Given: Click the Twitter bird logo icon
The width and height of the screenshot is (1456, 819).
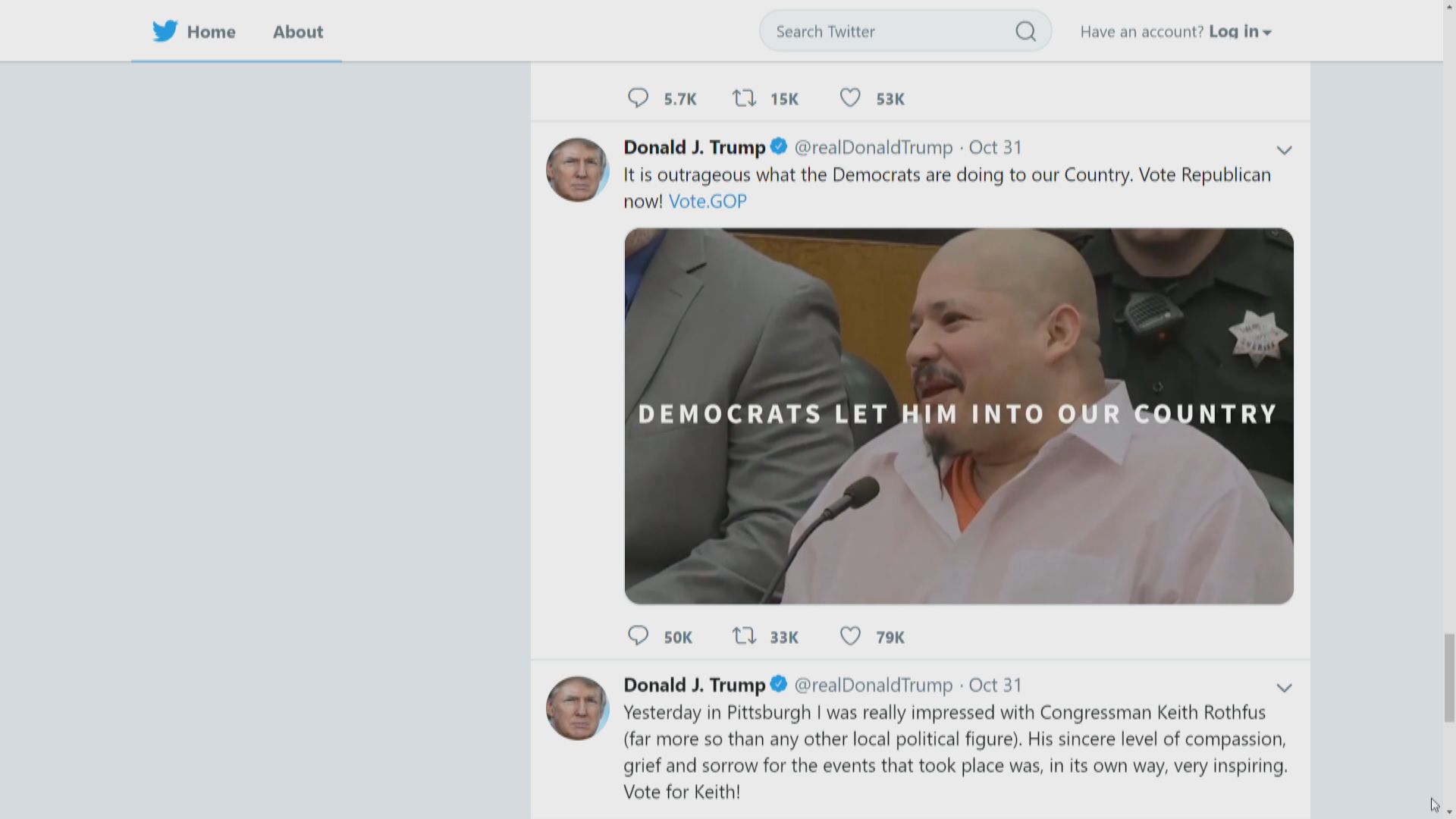Looking at the screenshot, I should coord(165,31).
